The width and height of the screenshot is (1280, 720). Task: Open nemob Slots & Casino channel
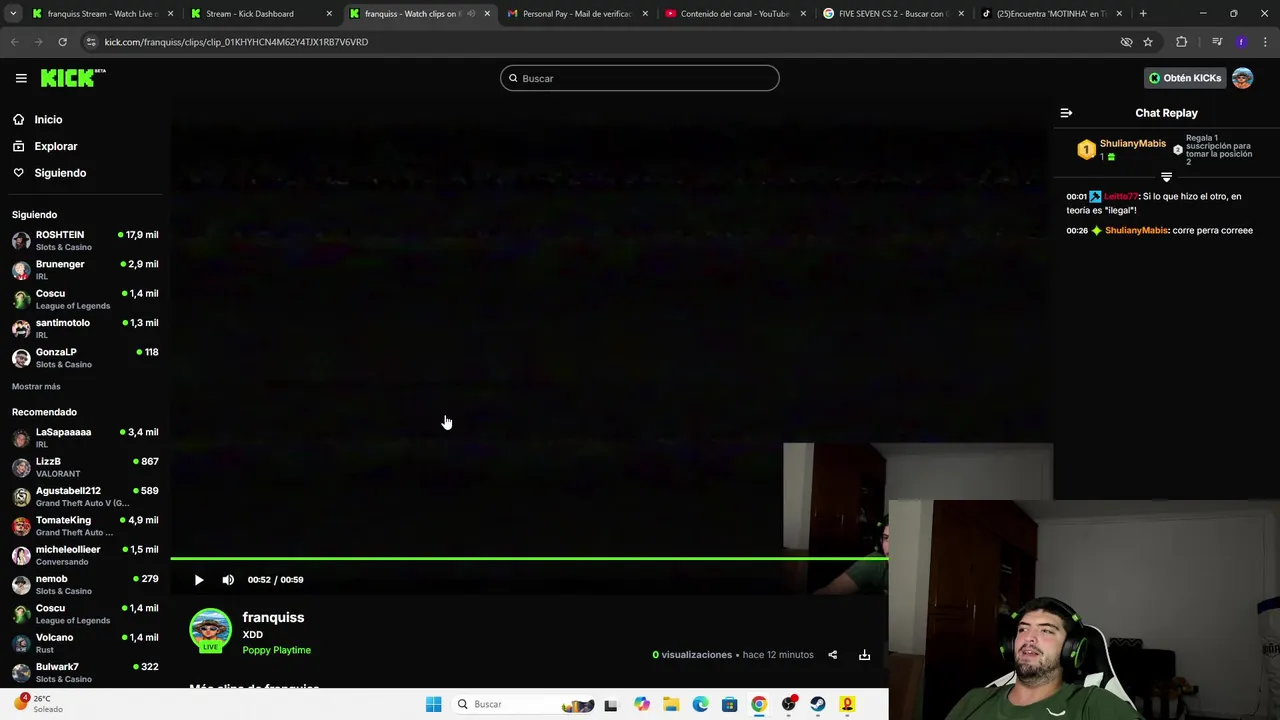click(x=85, y=584)
